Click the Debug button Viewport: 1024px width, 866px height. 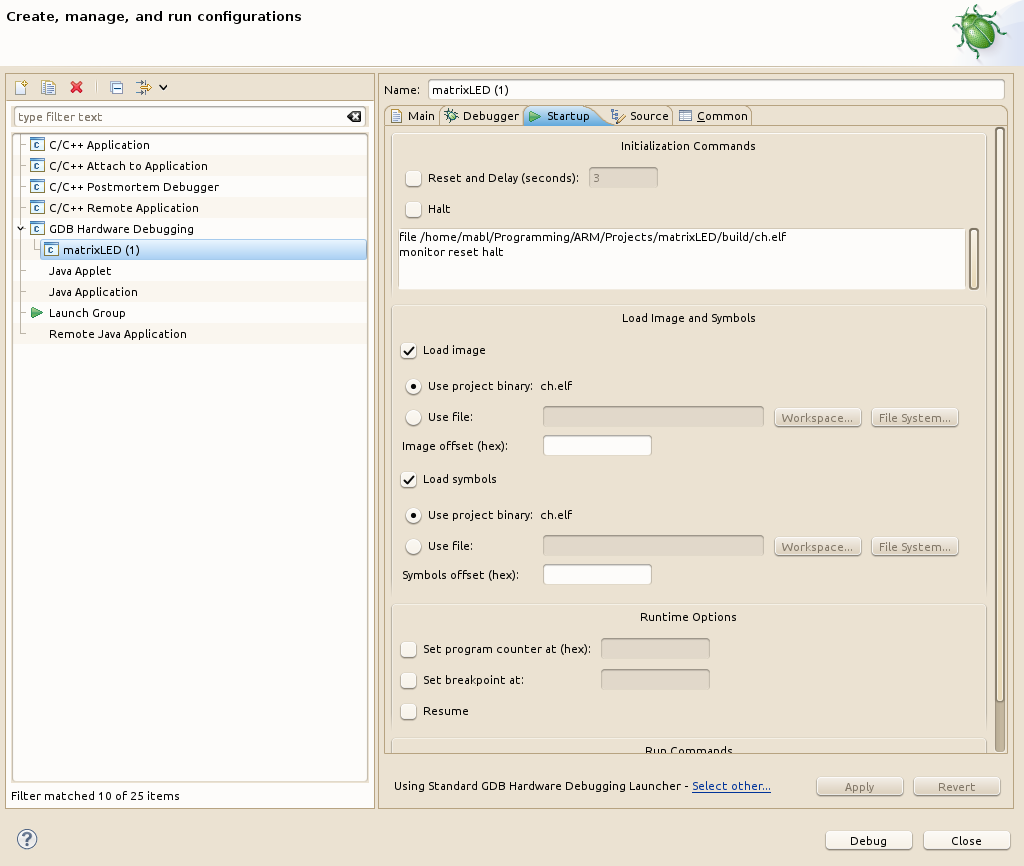(869, 841)
